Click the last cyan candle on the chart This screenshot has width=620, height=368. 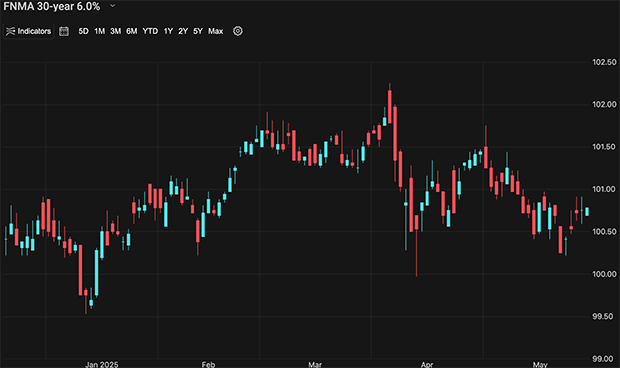[x=587, y=211]
